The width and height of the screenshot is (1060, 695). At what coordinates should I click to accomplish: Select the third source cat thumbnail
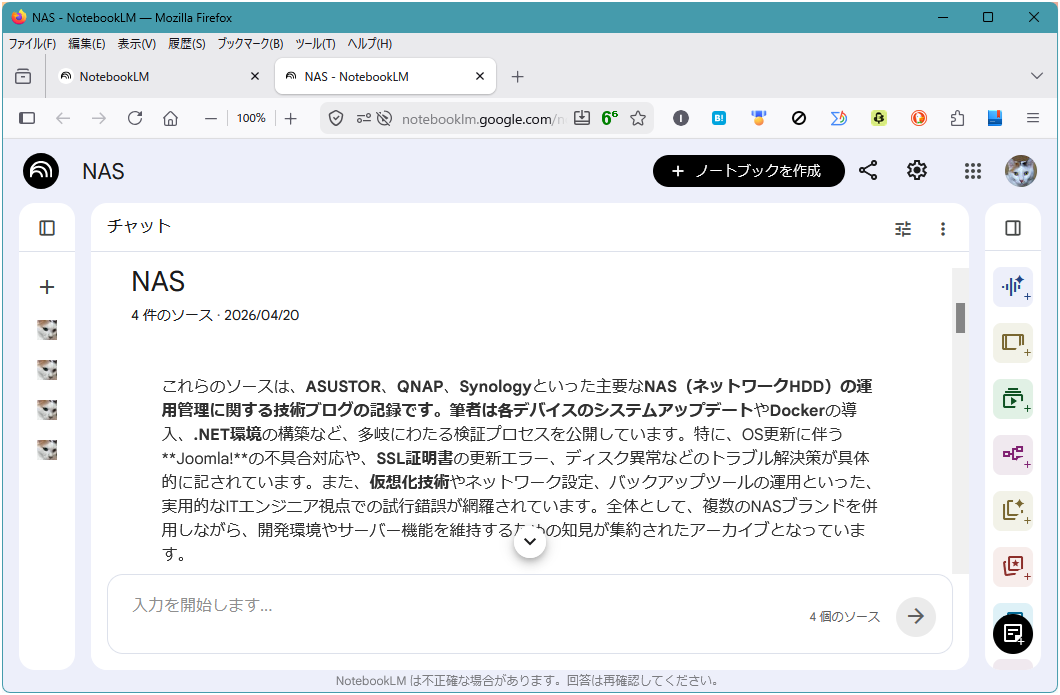[x=47, y=410]
